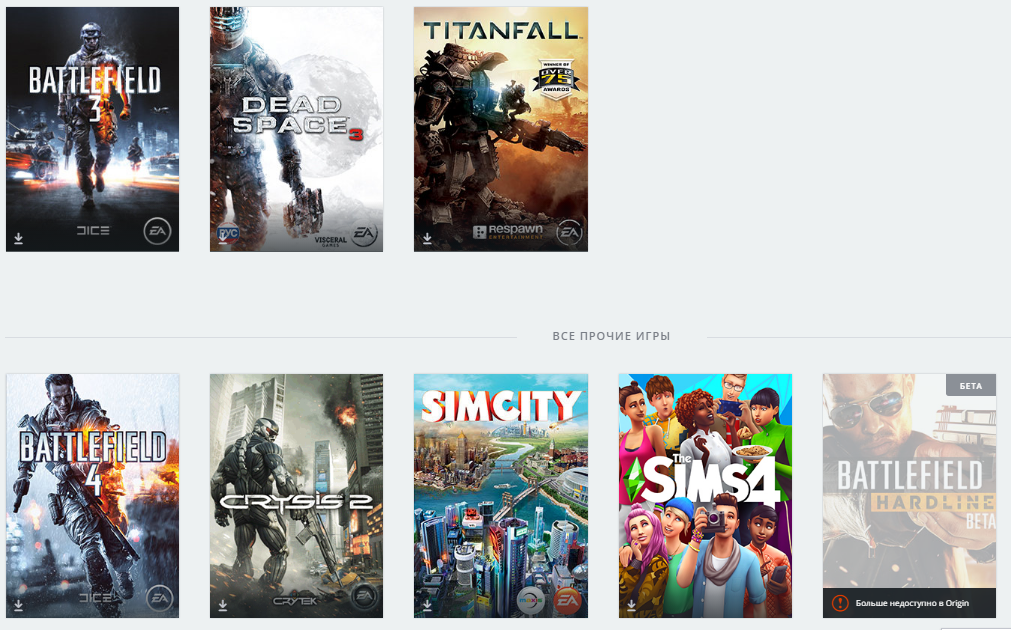The width and height of the screenshot is (1011, 630).
Task: Click the 'Больше недоступно в Origin' notice
Action: pos(912,603)
